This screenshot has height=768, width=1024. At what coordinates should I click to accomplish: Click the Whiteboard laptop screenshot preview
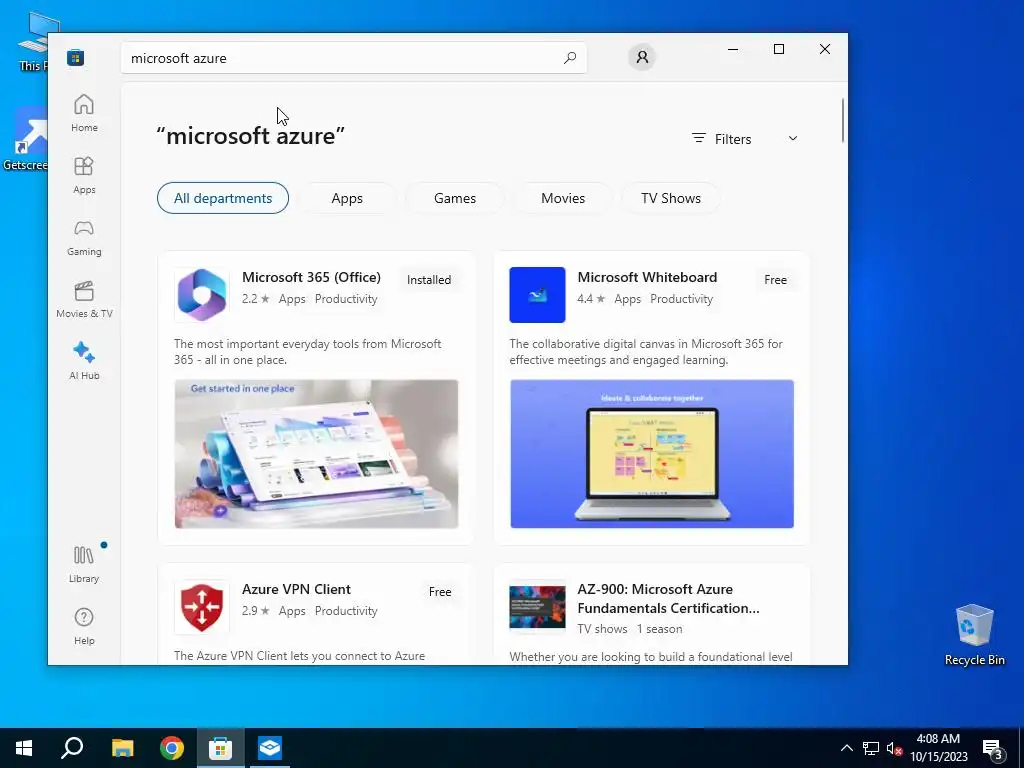coord(652,454)
